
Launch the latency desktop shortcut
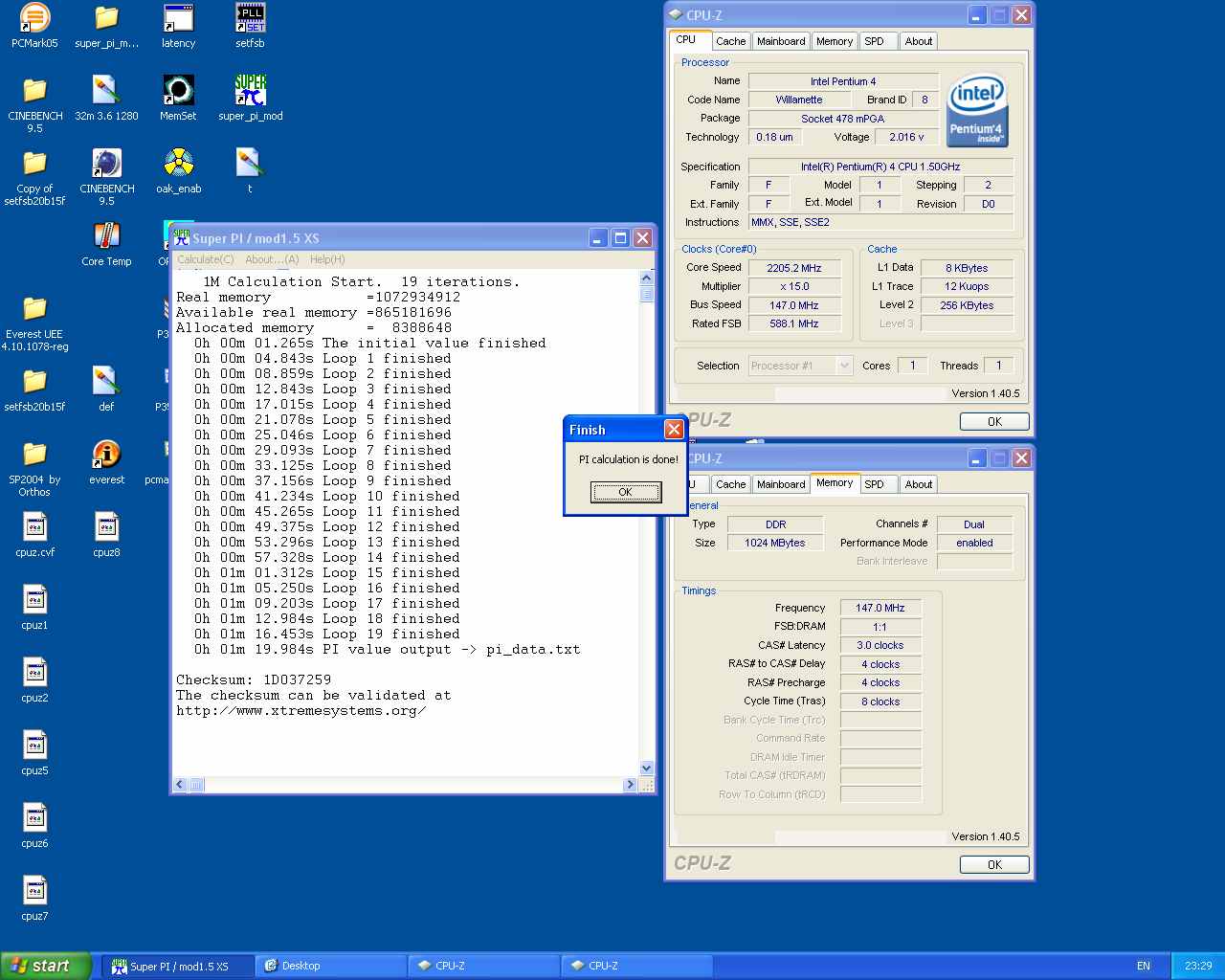click(178, 26)
